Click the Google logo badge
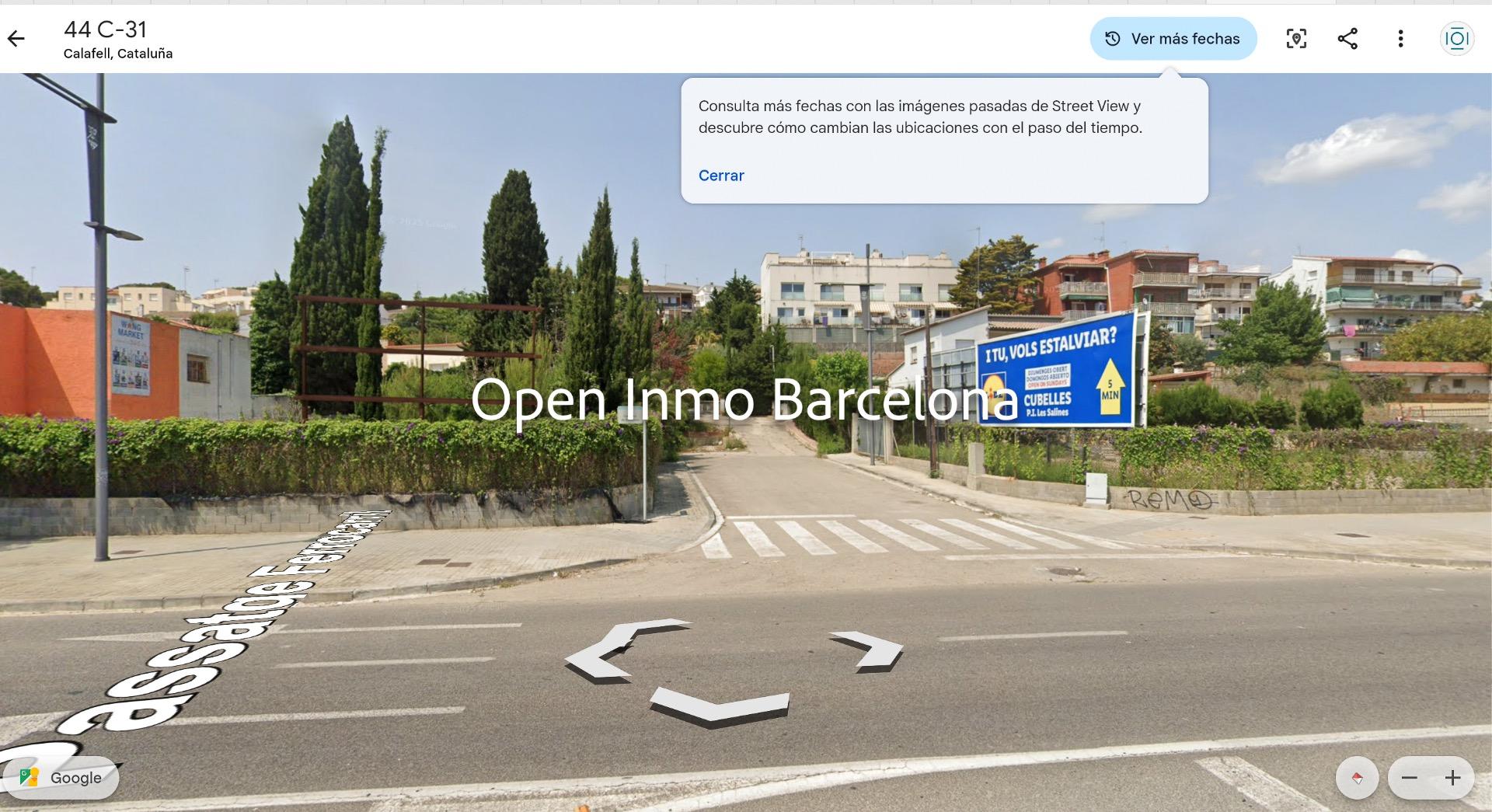This screenshot has width=1492, height=812. (x=61, y=778)
